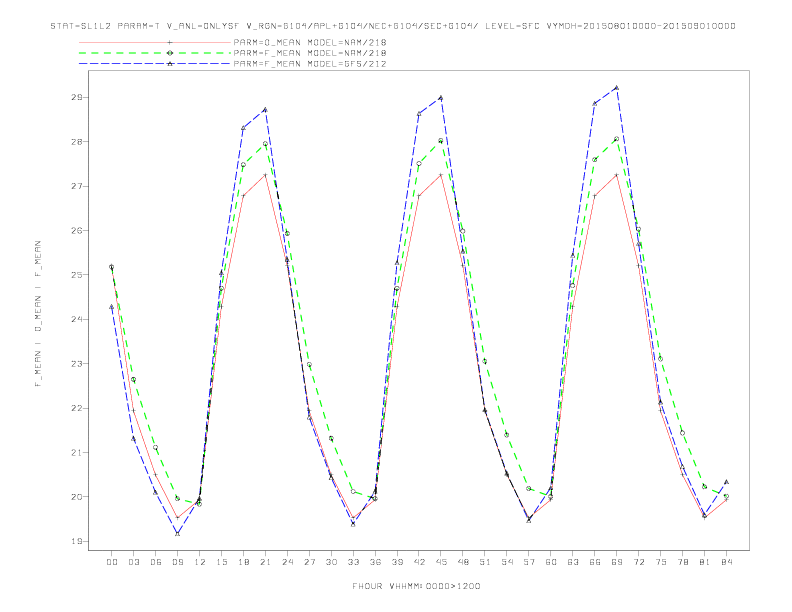Click x-axis forecast hour label 27
The width and height of the screenshot is (792, 612).
pyautogui.click(x=309, y=562)
